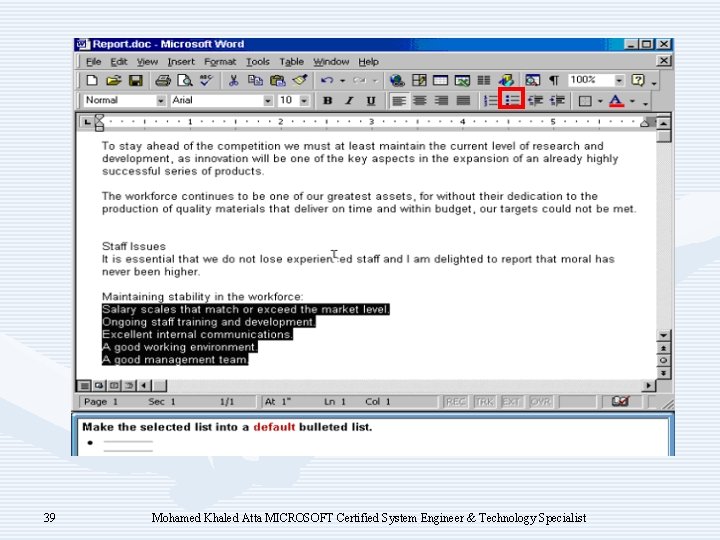Image resolution: width=720 pixels, height=540 pixels.
Task: Increase the paragraph indent
Action: tap(557, 101)
